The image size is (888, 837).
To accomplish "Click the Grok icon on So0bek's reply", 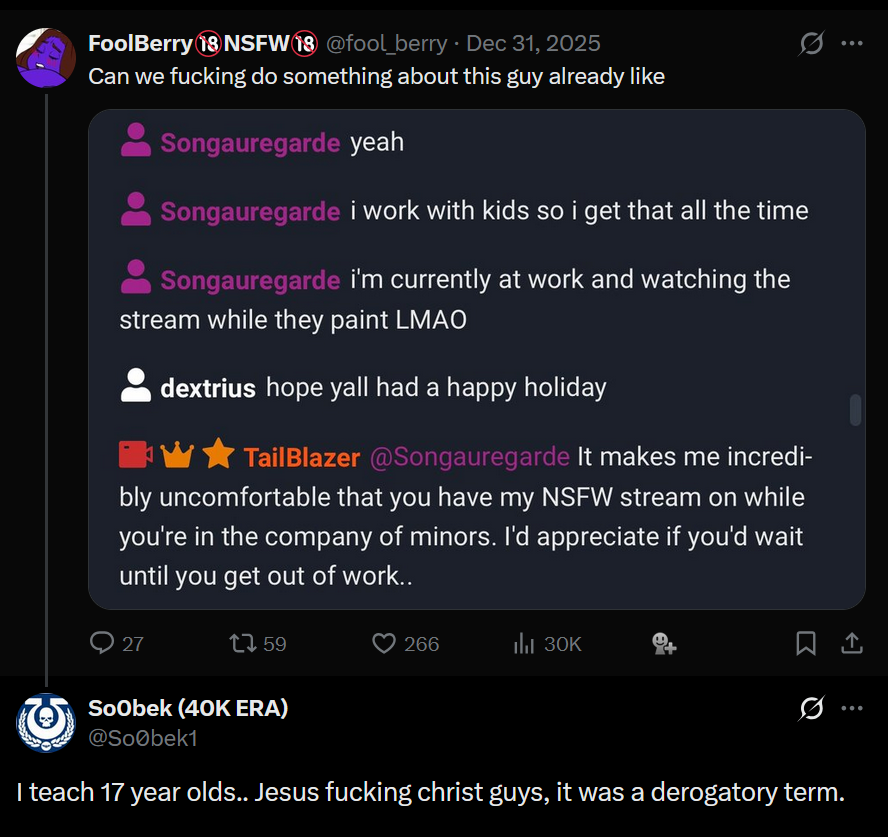I will click(x=812, y=709).
